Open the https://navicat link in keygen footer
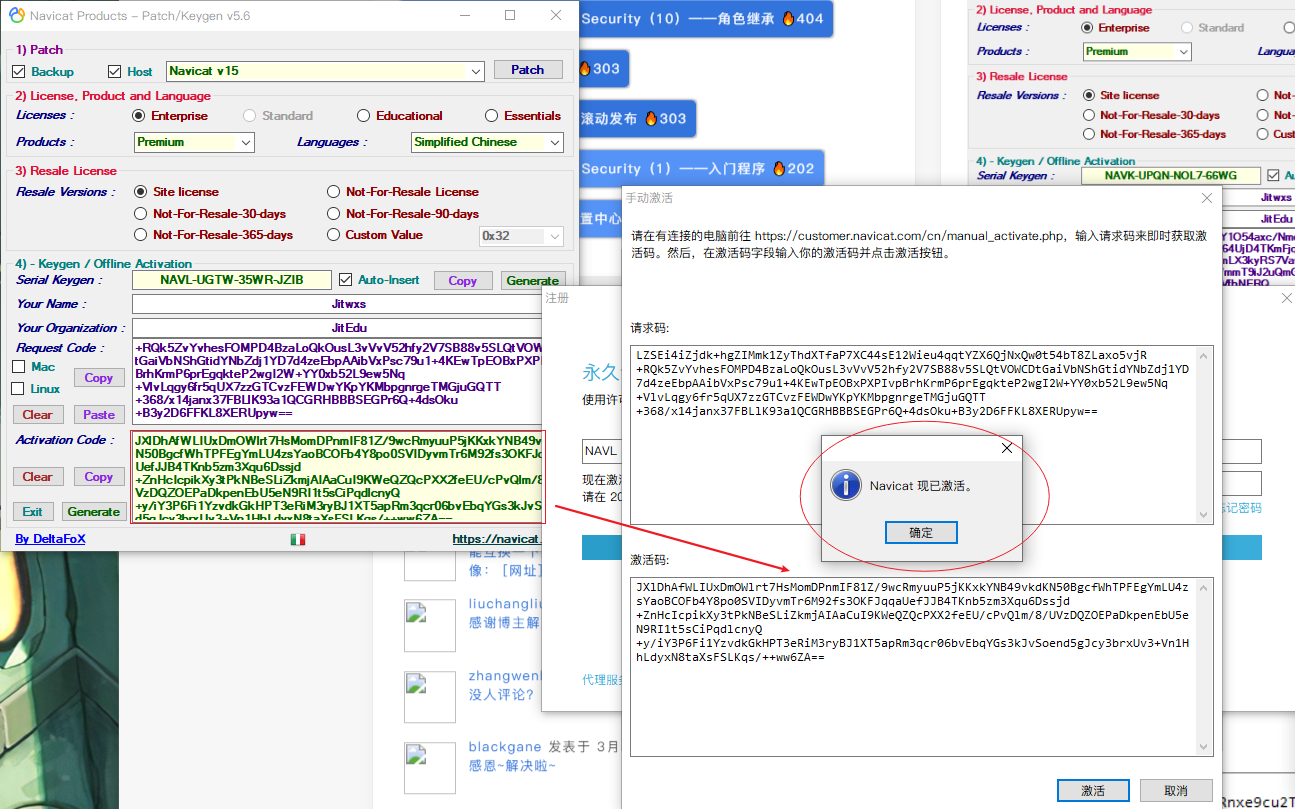This screenshot has width=1295, height=809. tap(496, 539)
